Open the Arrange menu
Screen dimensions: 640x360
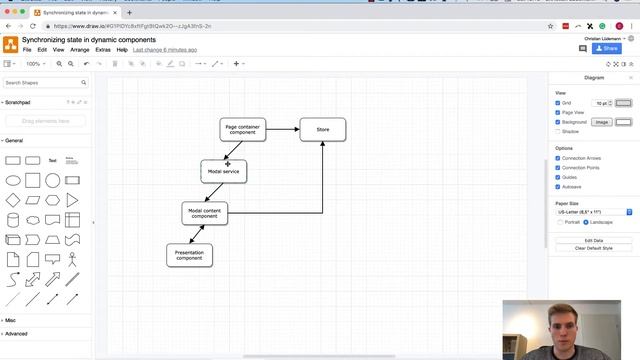click(80, 50)
